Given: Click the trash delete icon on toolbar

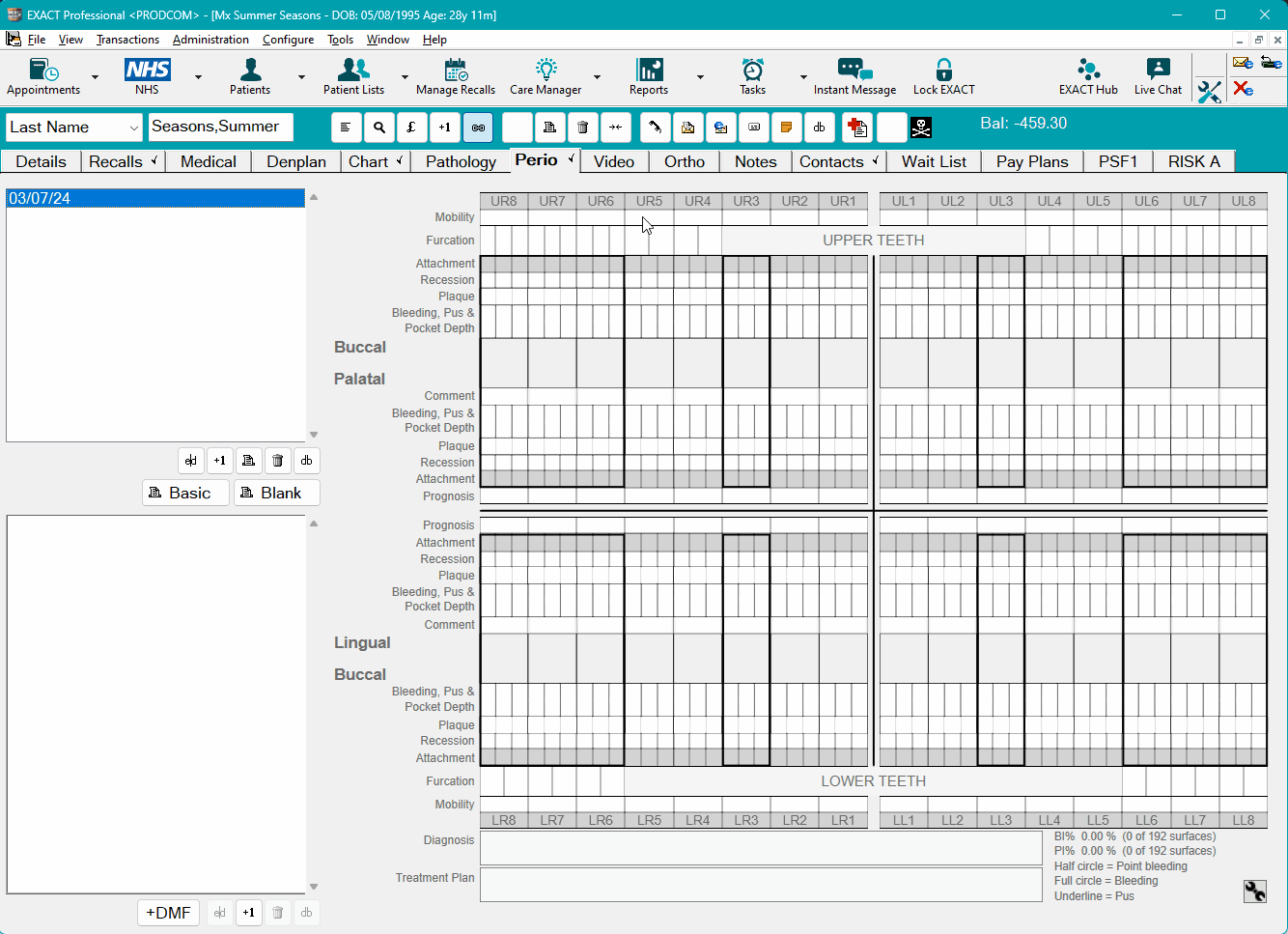Looking at the screenshot, I should pyautogui.click(x=582, y=127).
